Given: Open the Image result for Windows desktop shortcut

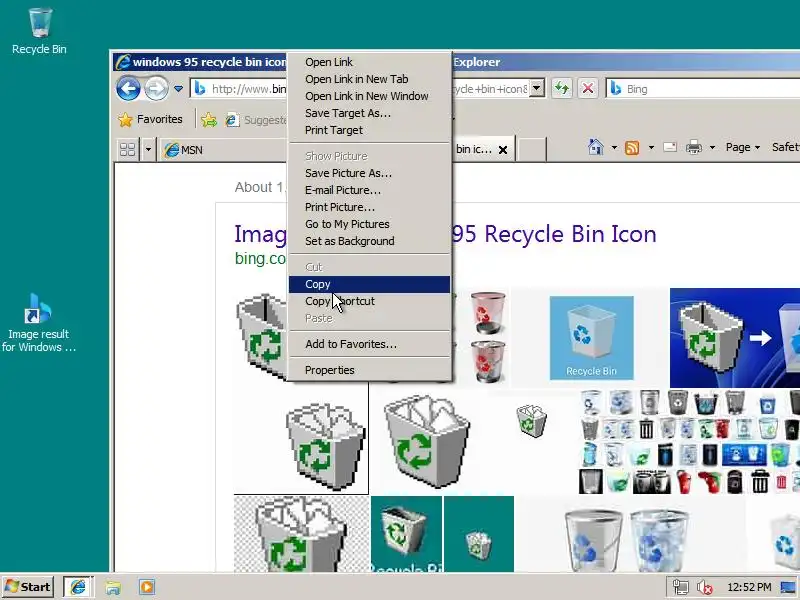Looking at the screenshot, I should [x=39, y=322].
